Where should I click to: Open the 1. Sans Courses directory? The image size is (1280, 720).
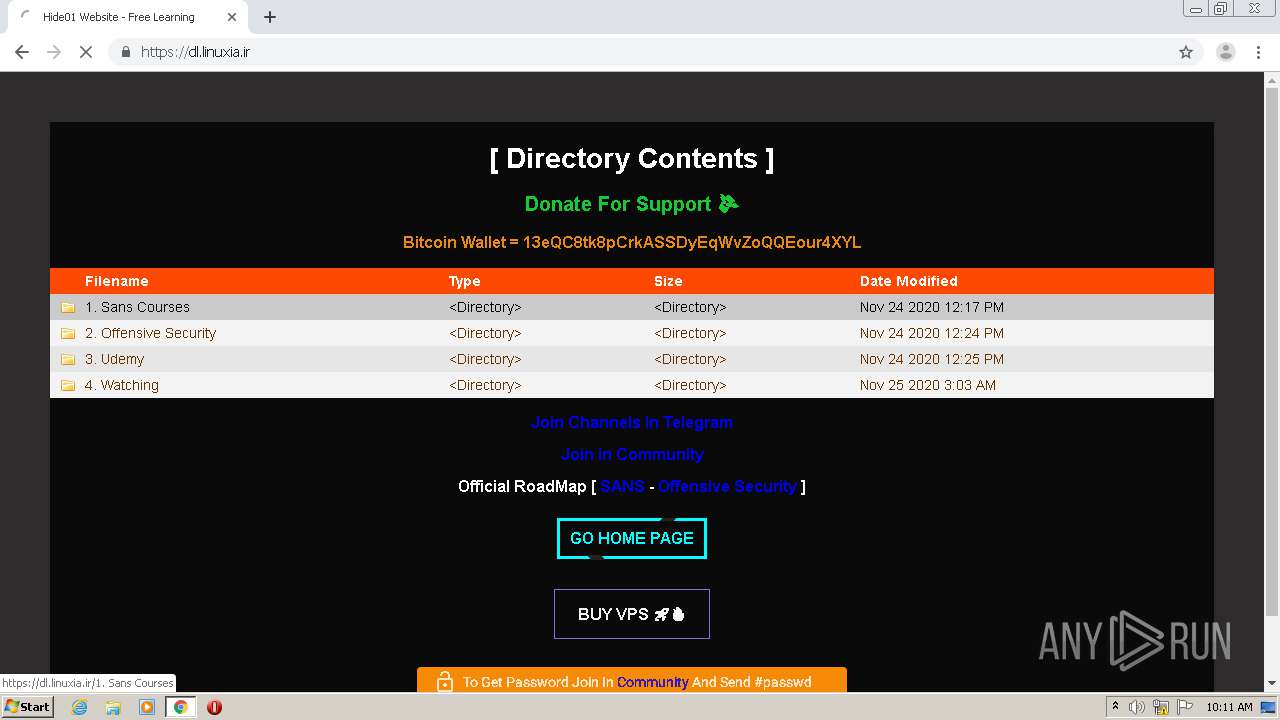coord(137,307)
